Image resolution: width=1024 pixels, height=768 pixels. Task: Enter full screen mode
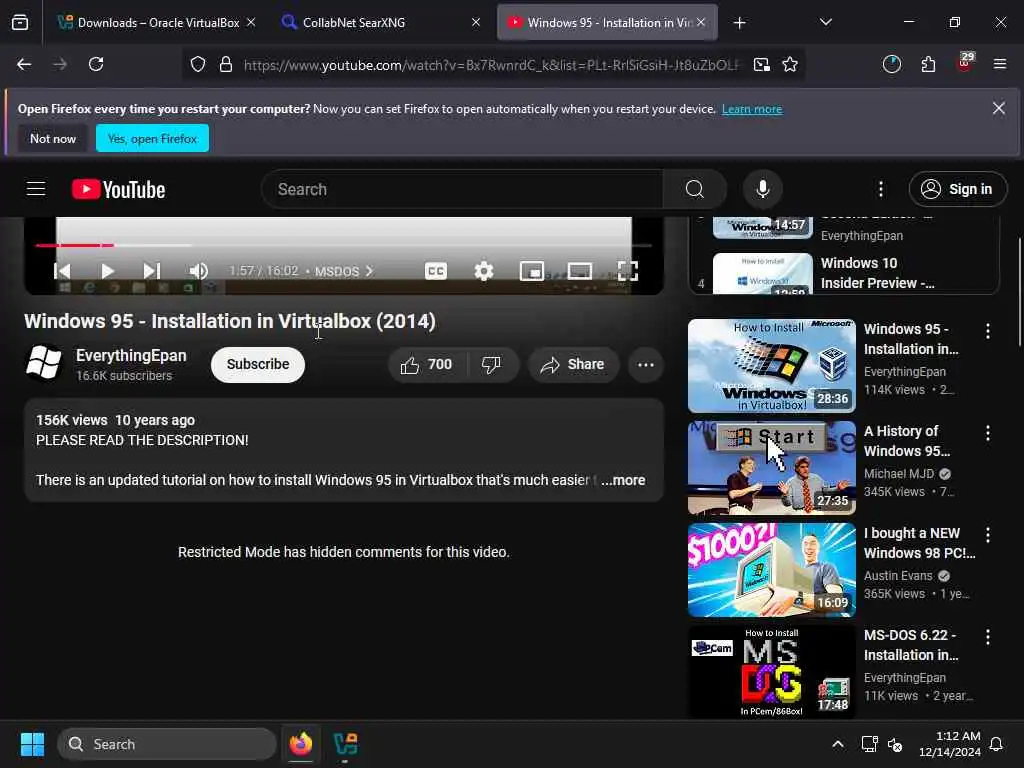(x=628, y=271)
